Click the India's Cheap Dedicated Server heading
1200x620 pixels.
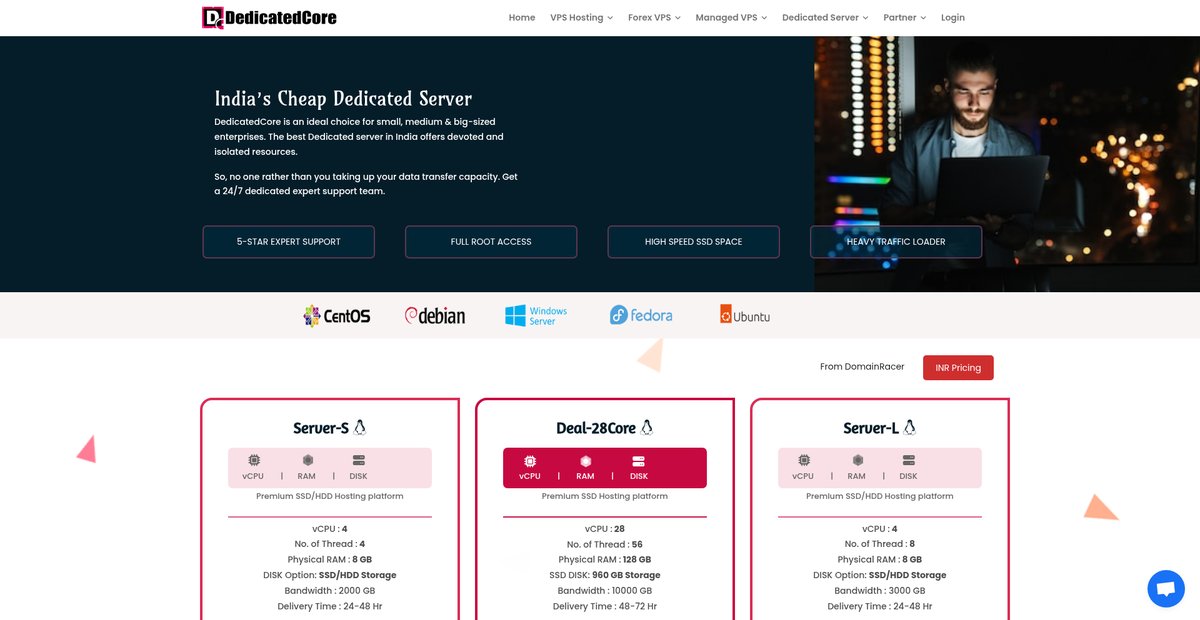pyautogui.click(x=343, y=98)
